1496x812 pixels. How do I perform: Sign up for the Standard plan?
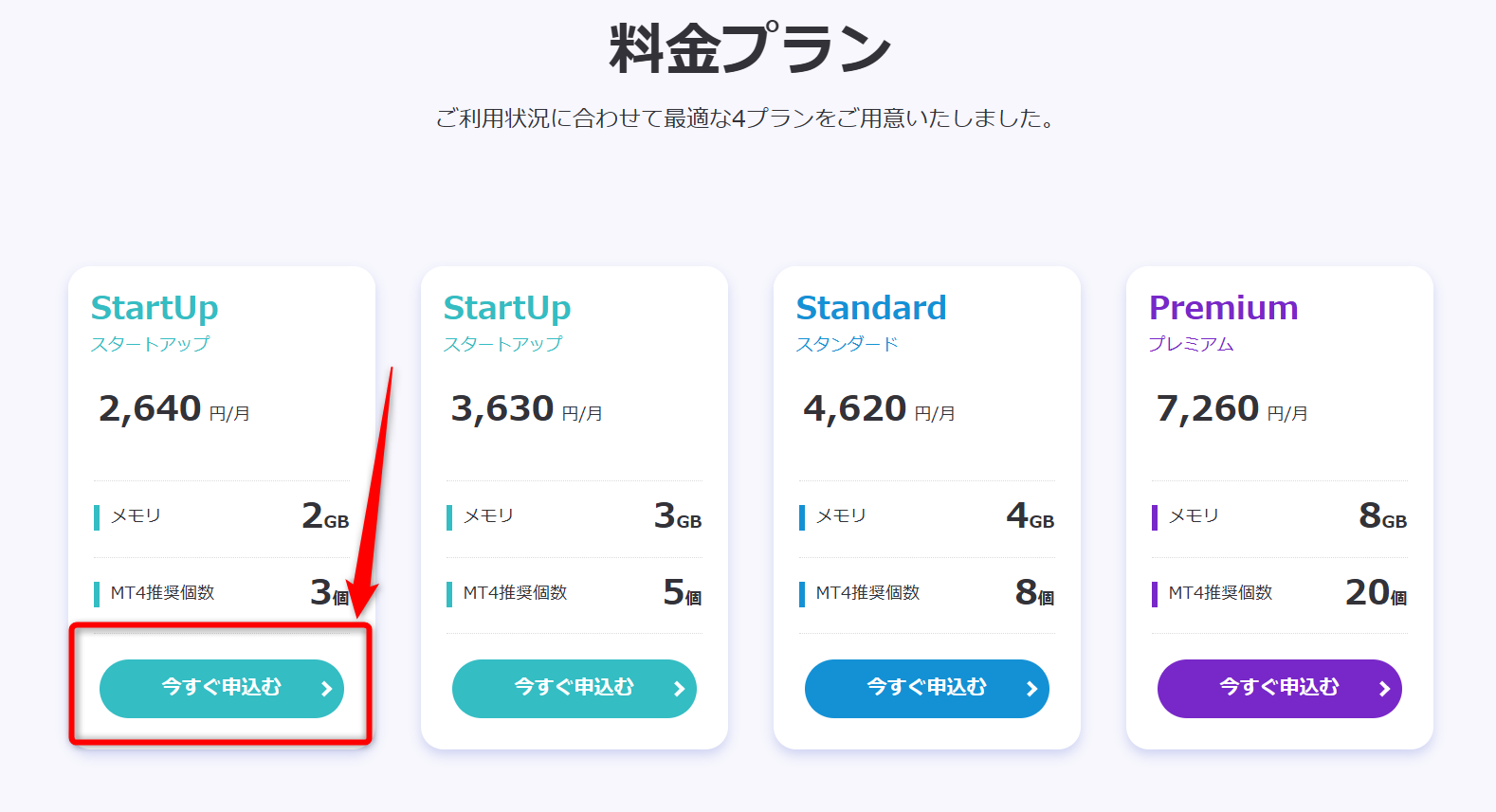pyautogui.click(x=926, y=688)
